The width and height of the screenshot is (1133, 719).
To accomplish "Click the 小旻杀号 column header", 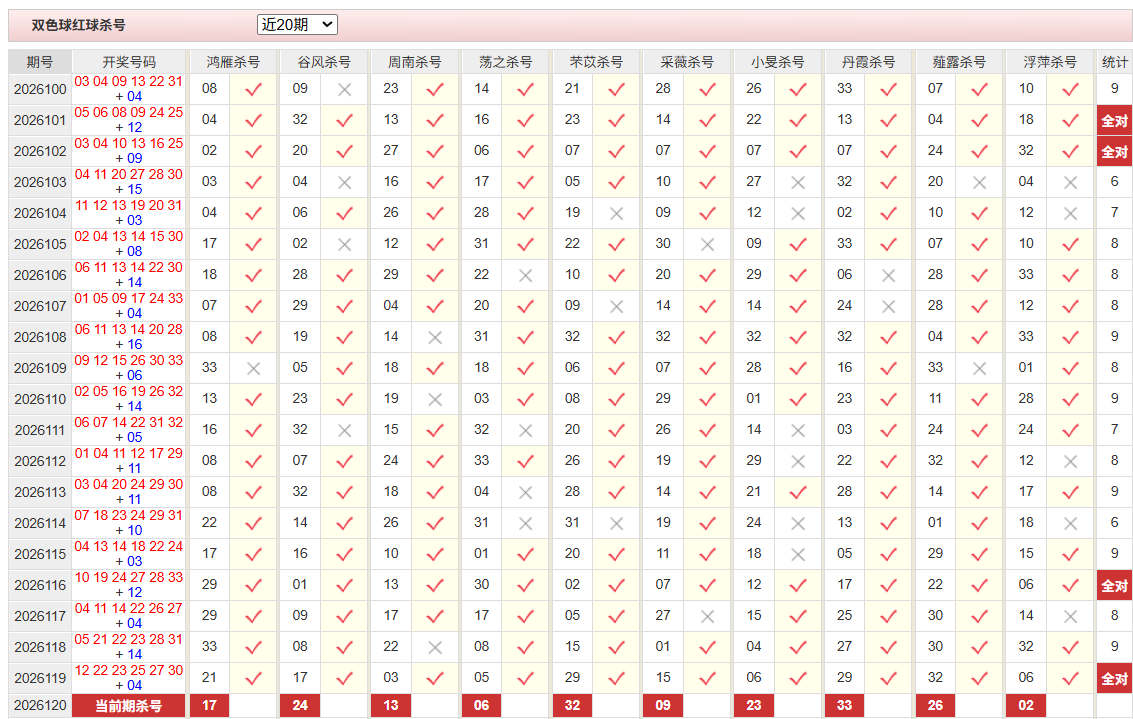I will [777, 62].
